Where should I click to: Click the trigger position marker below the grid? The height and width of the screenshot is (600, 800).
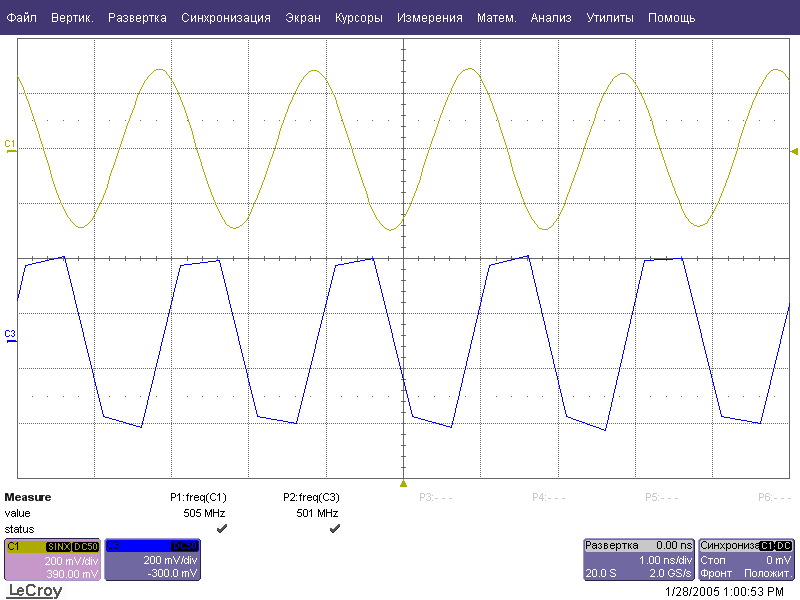click(403, 484)
